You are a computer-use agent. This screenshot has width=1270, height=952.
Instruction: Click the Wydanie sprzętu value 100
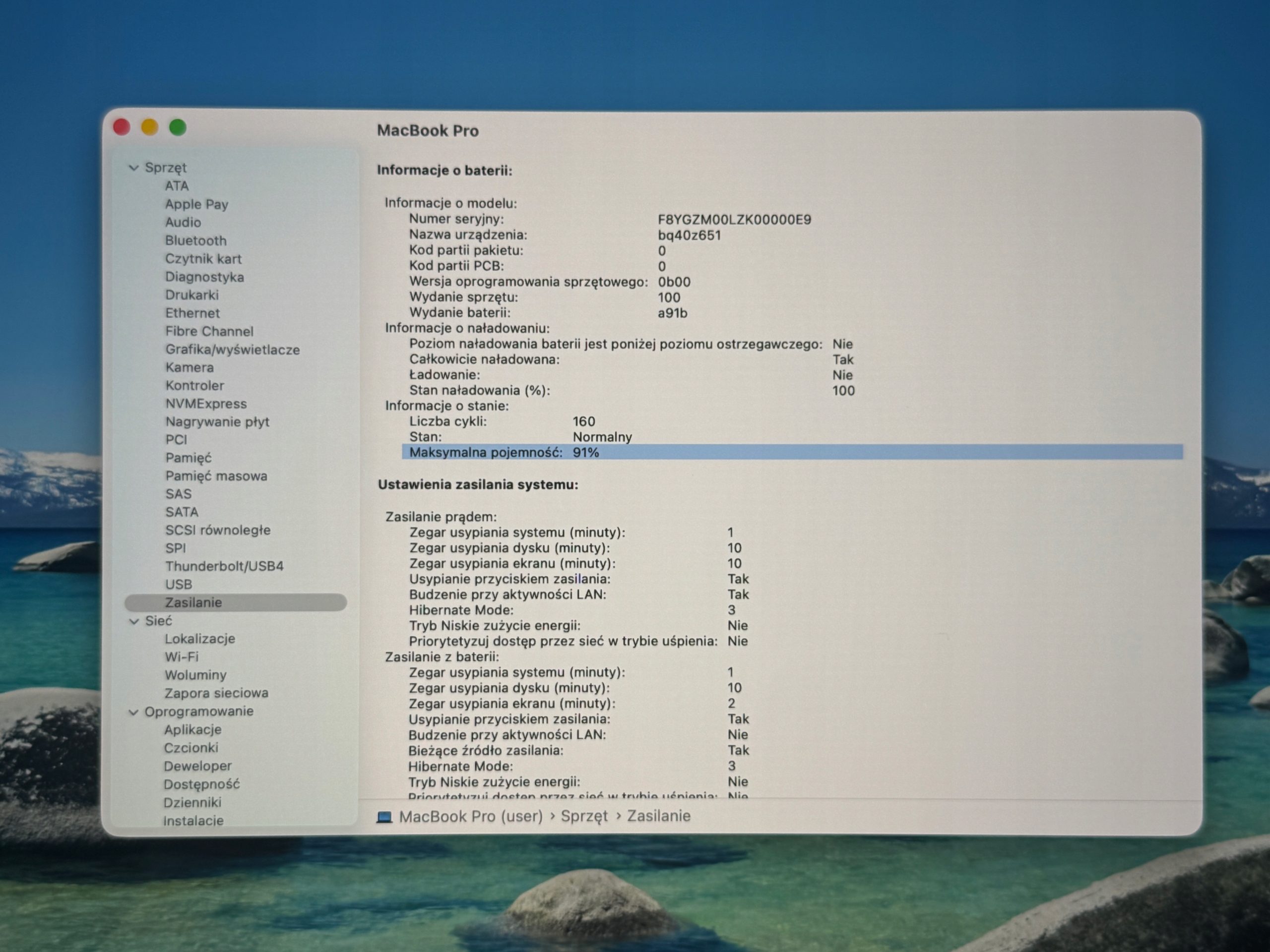[669, 298]
